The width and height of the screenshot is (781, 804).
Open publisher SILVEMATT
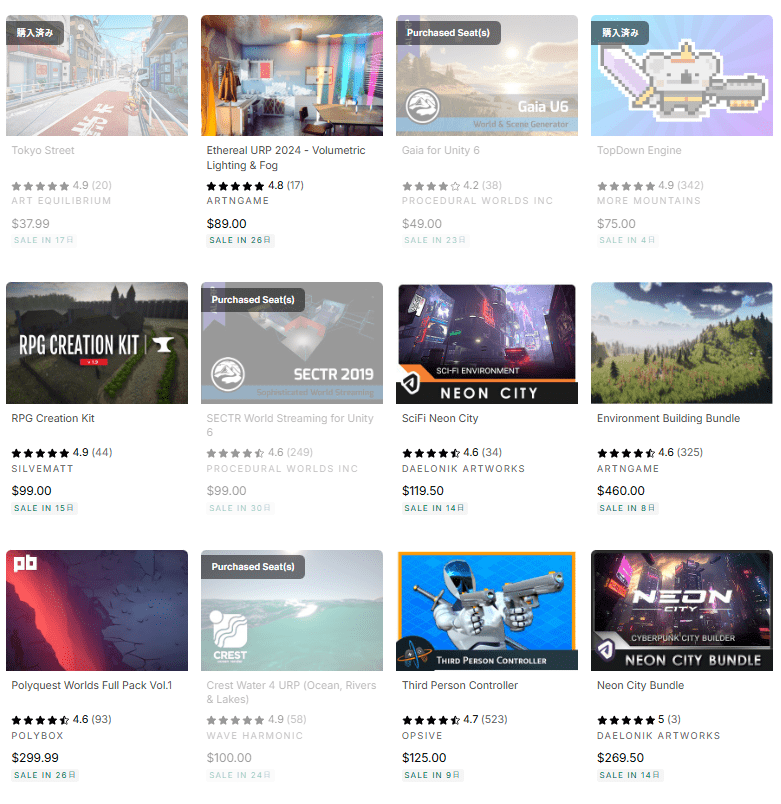coord(42,469)
